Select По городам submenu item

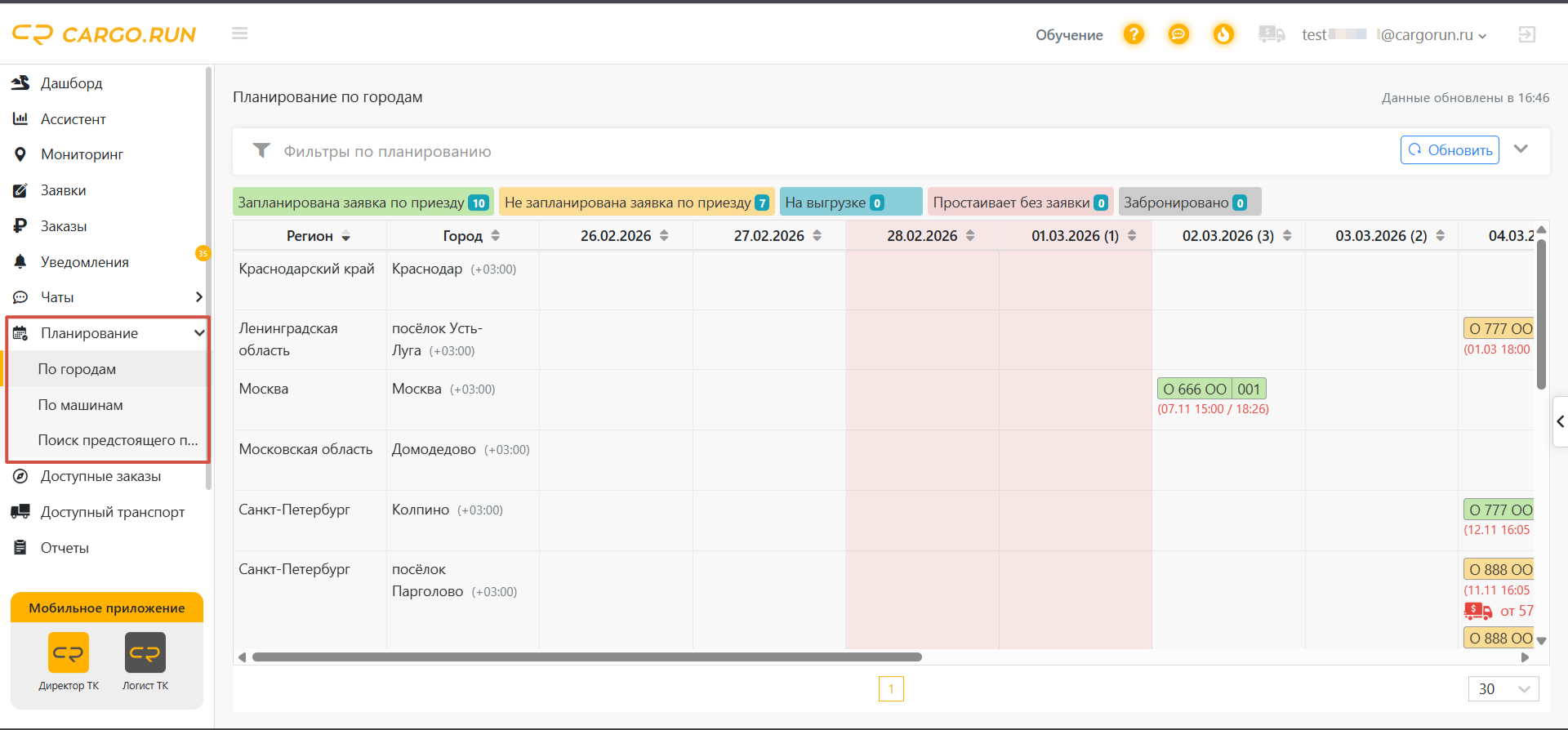(x=107, y=369)
